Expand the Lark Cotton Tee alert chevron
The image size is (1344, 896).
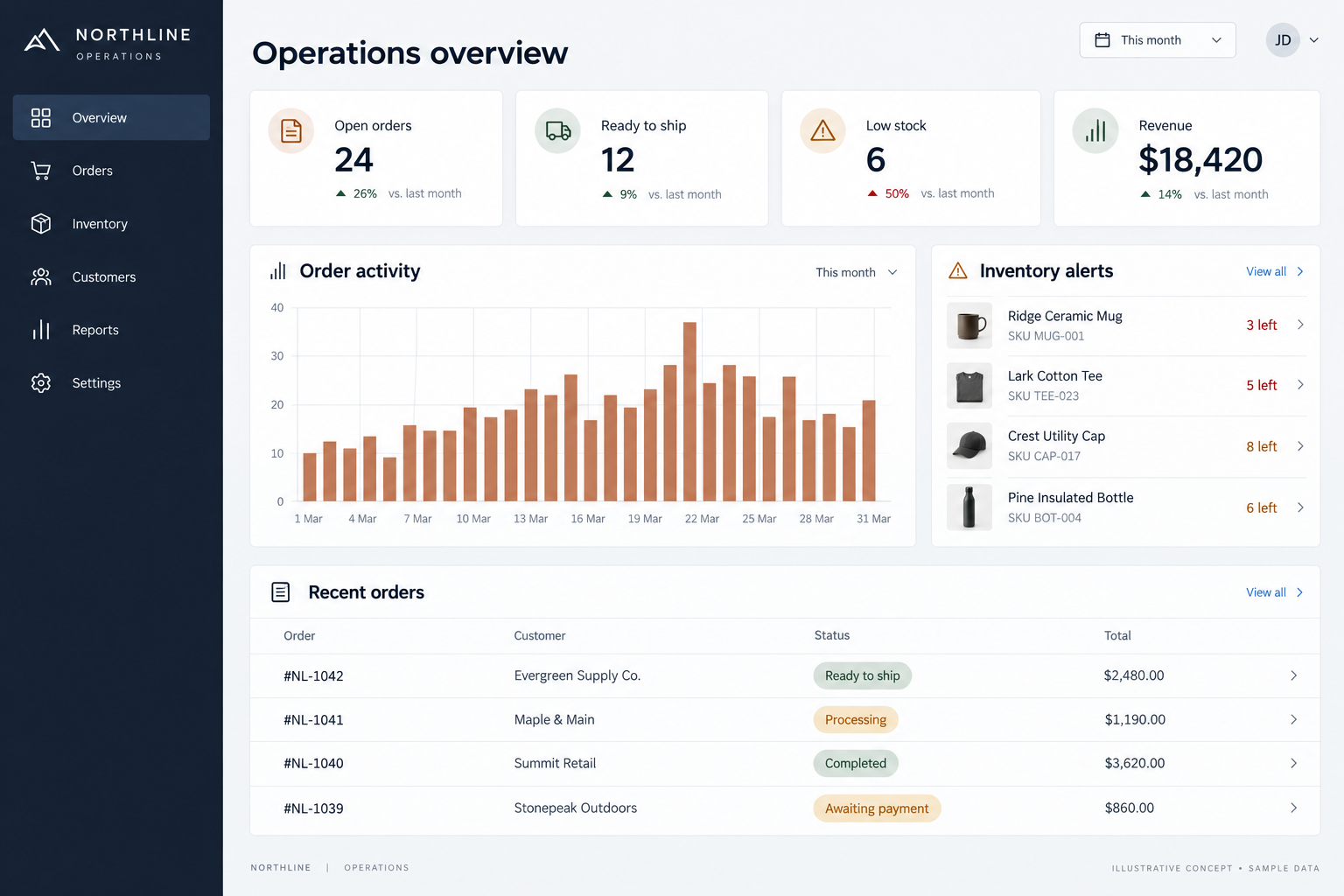click(x=1300, y=385)
